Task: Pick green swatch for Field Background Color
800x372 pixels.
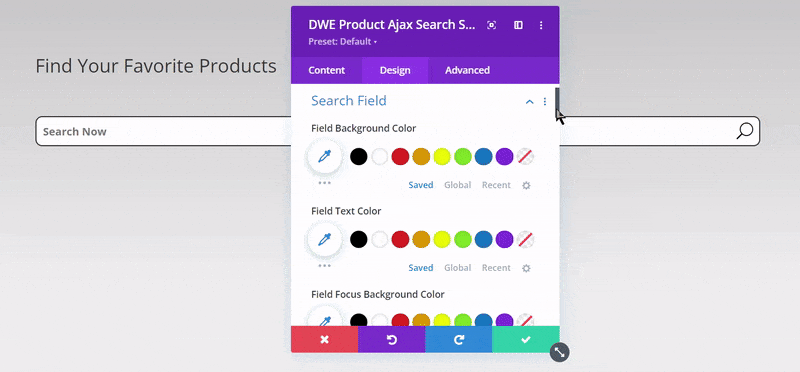Action: point(463,156)
